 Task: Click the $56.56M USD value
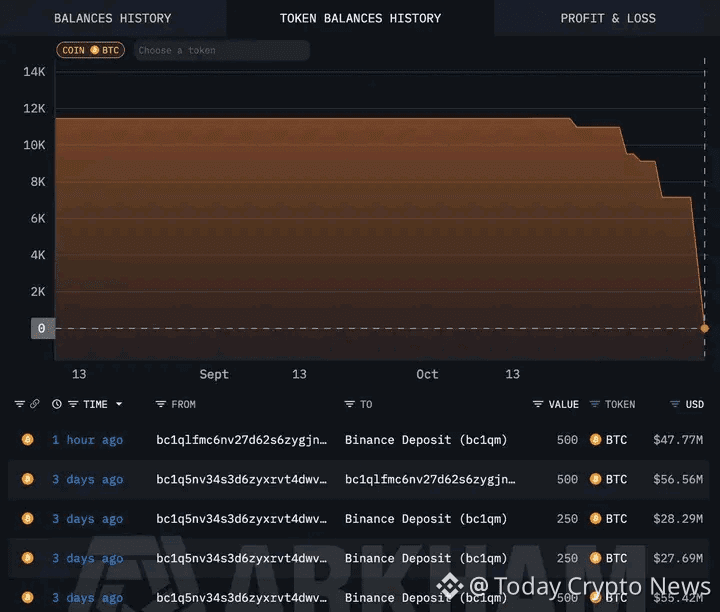click(x=678, y=479)
